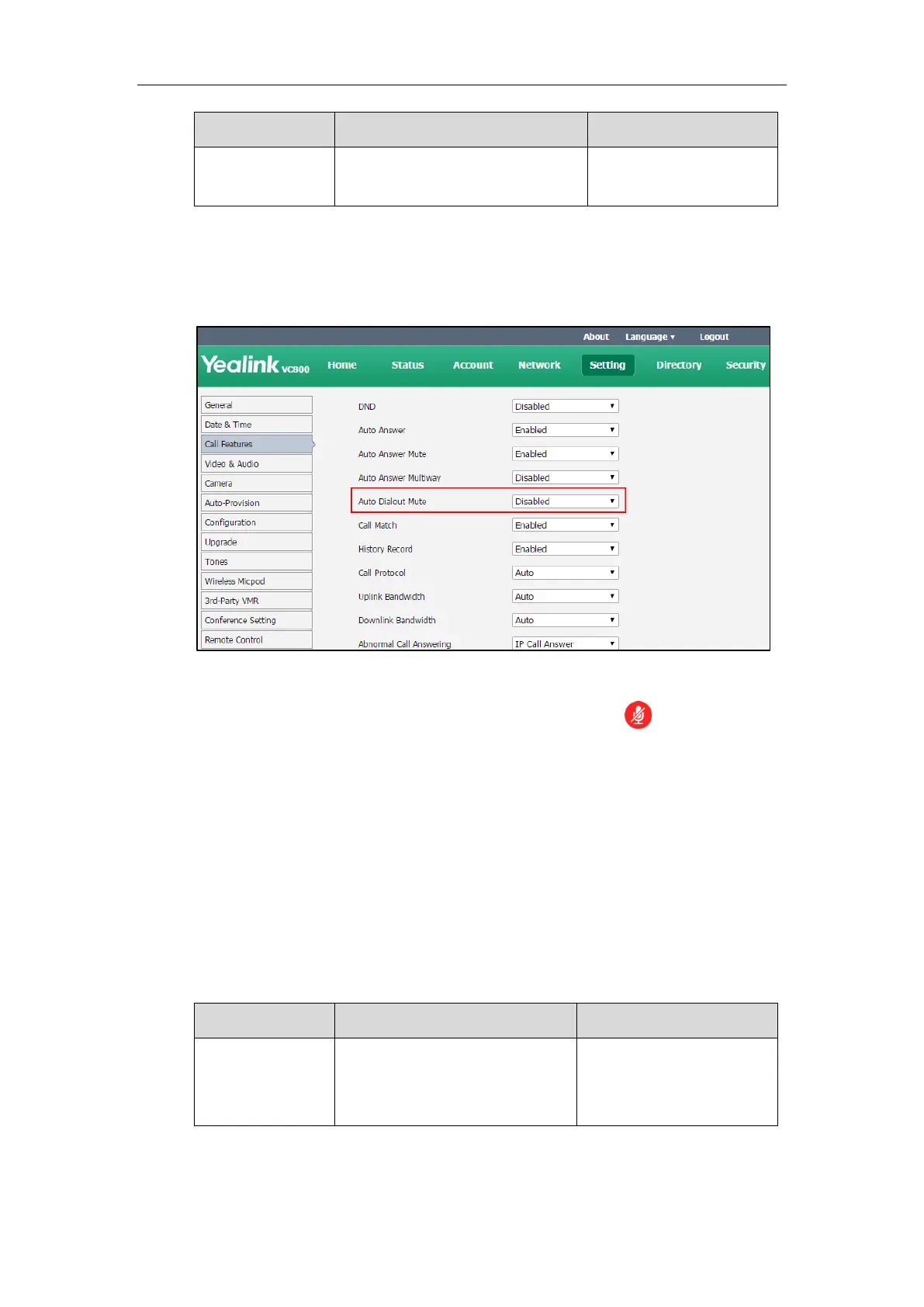Go to the Network tab

(x=539, y=365)
